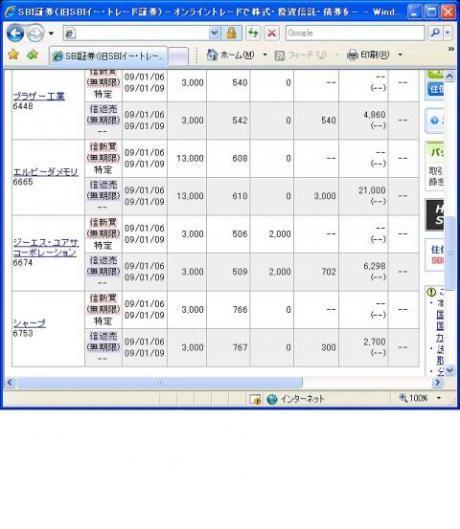Open the エルピーダメモリ stock link
The image size is (460, 529).
[x=46, y=172]
